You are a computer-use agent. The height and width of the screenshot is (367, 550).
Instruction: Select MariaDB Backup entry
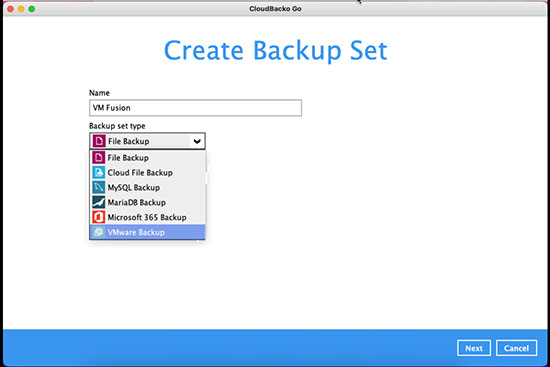coord(147,202)
